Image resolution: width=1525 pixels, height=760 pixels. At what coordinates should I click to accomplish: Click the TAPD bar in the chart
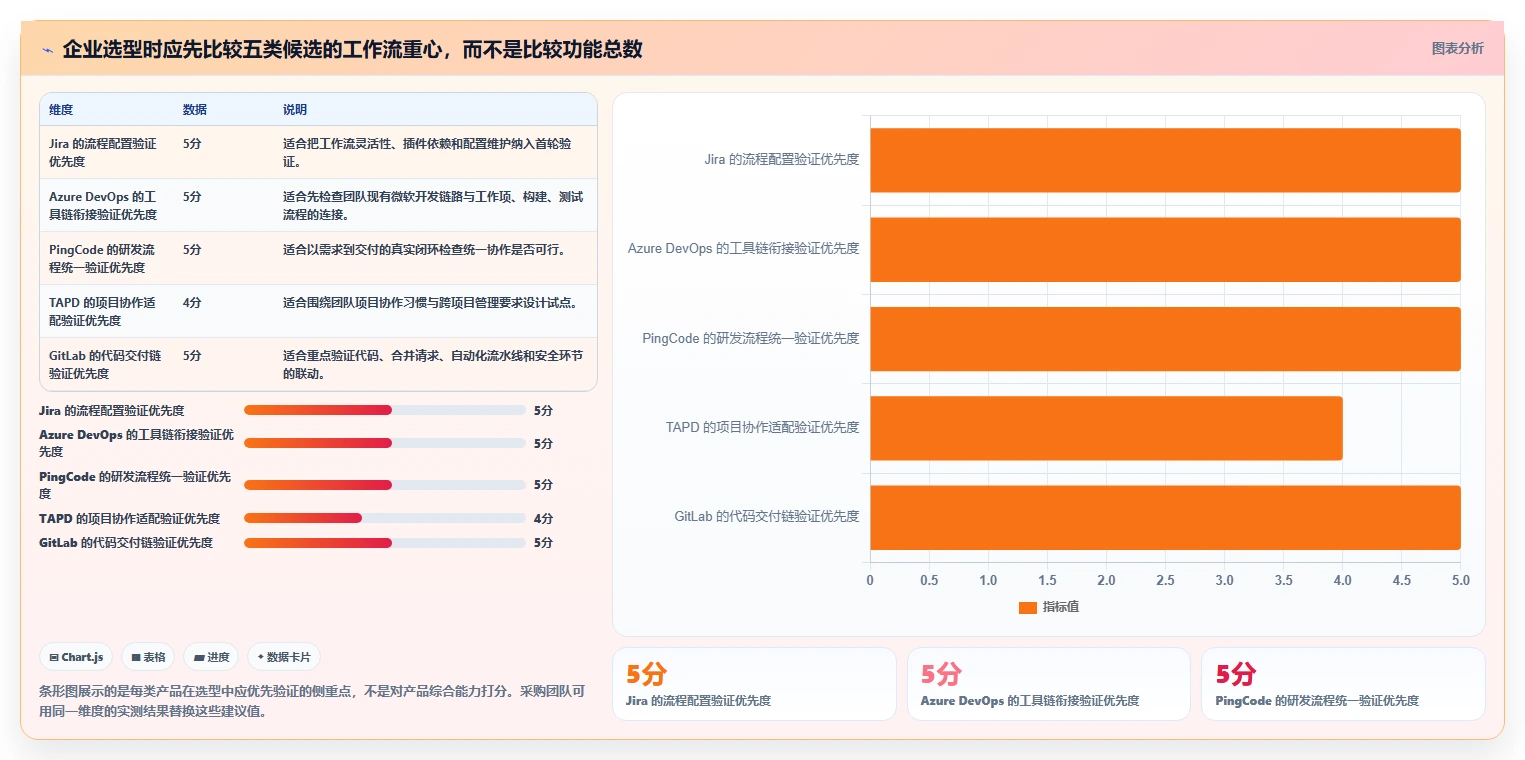(x=1106, y=428)
